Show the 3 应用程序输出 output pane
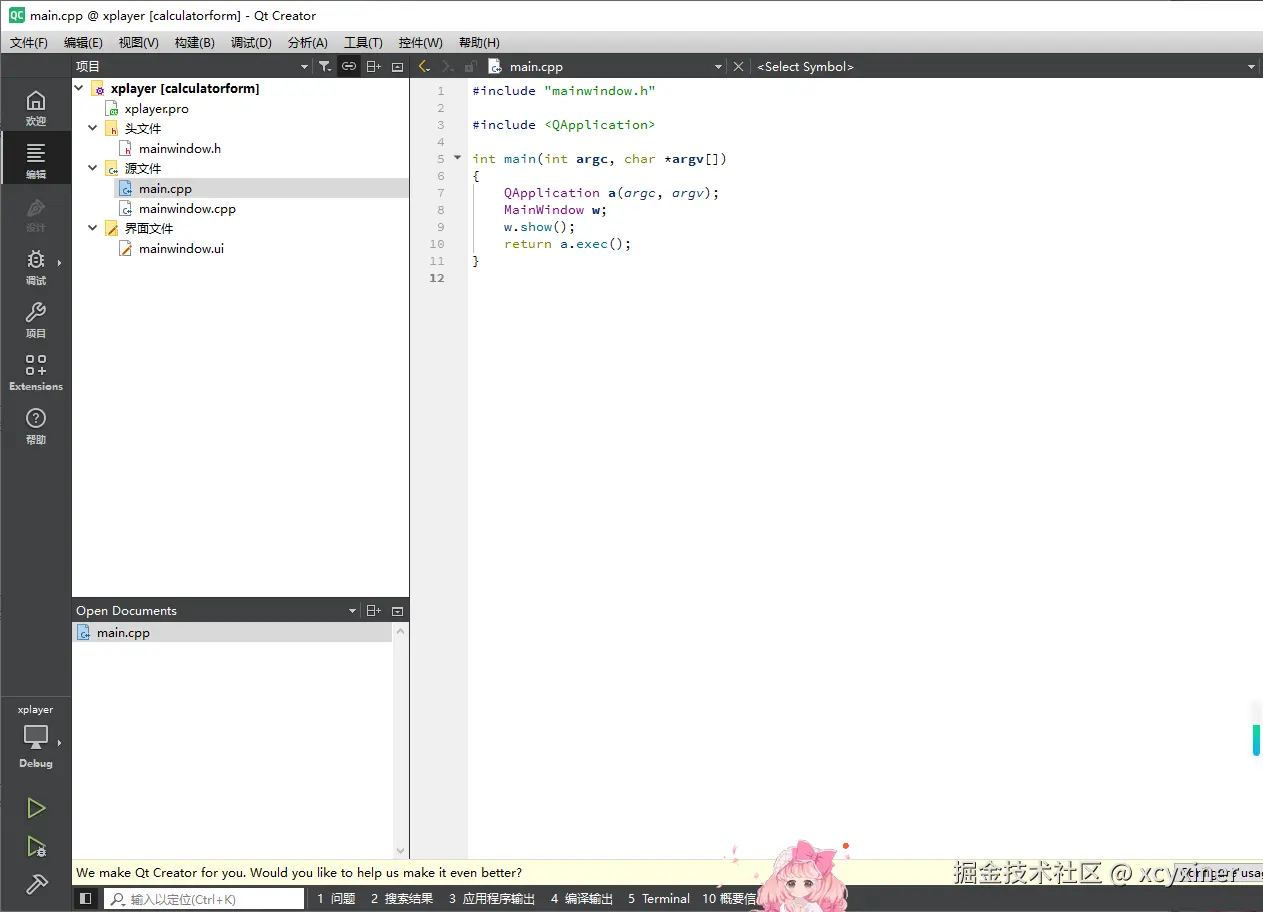1263x912 pixels. pos(492,899)
